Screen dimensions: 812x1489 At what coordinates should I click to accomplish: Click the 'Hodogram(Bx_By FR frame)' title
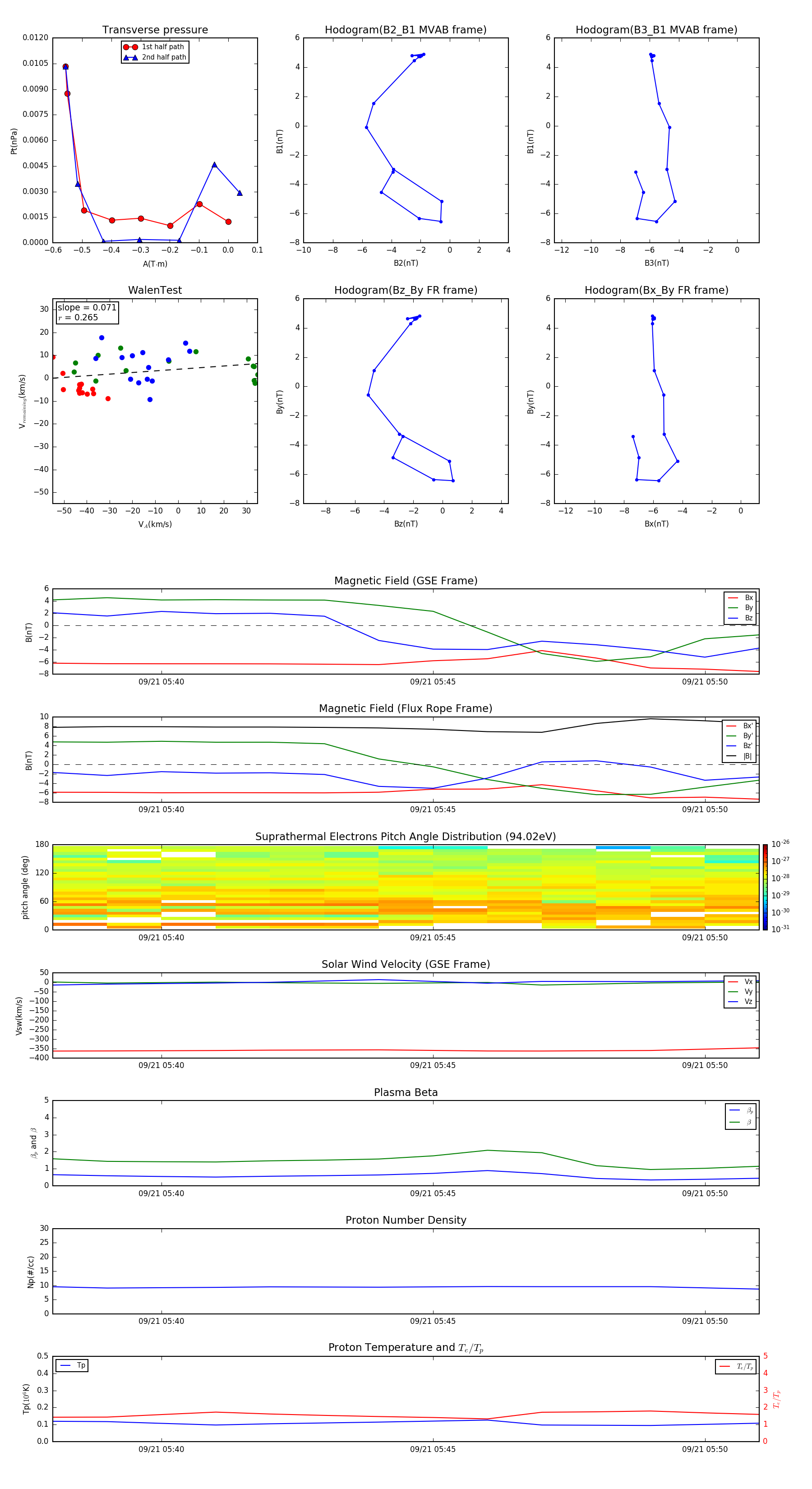[656, 290]
